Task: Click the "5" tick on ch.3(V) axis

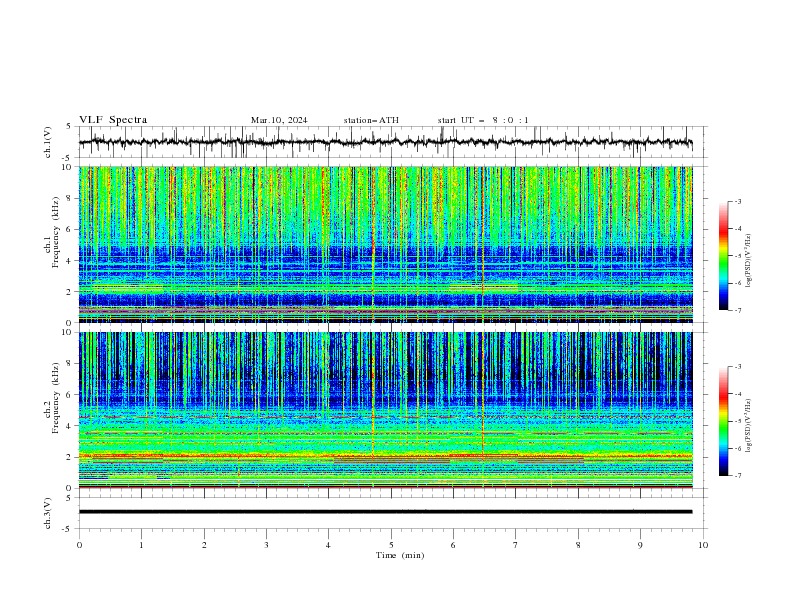Action: (69, 497)
